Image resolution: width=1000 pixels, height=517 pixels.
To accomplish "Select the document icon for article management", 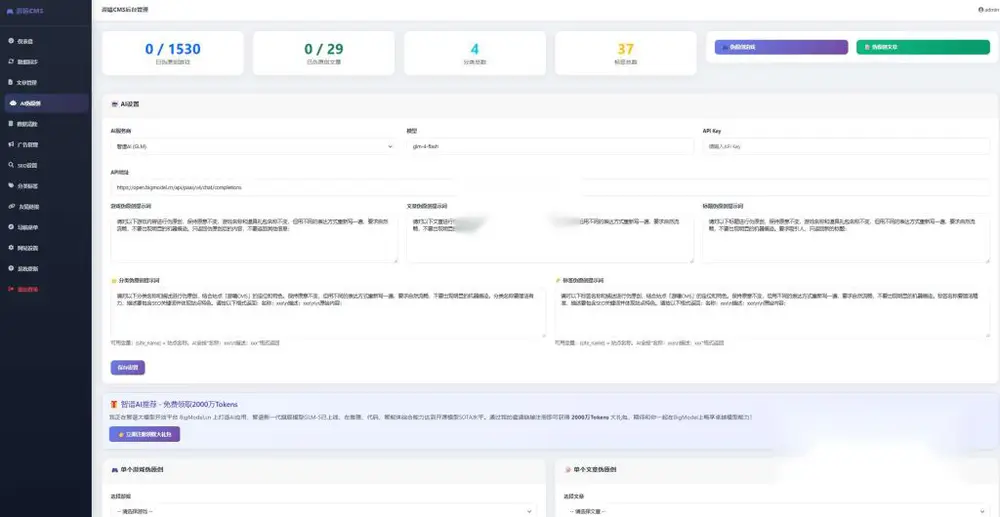I will [11, 82].
